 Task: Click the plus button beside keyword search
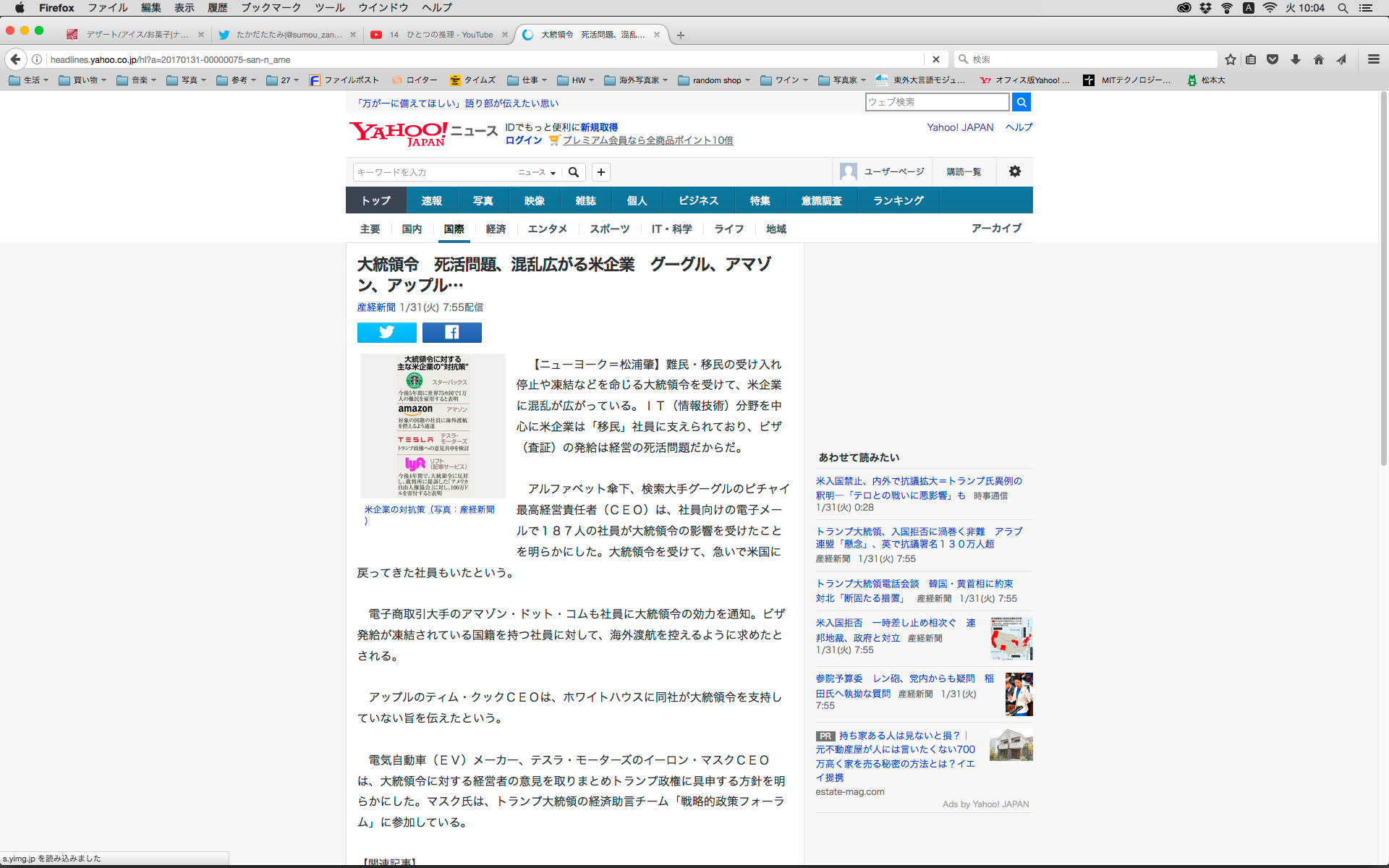[600, 172]
